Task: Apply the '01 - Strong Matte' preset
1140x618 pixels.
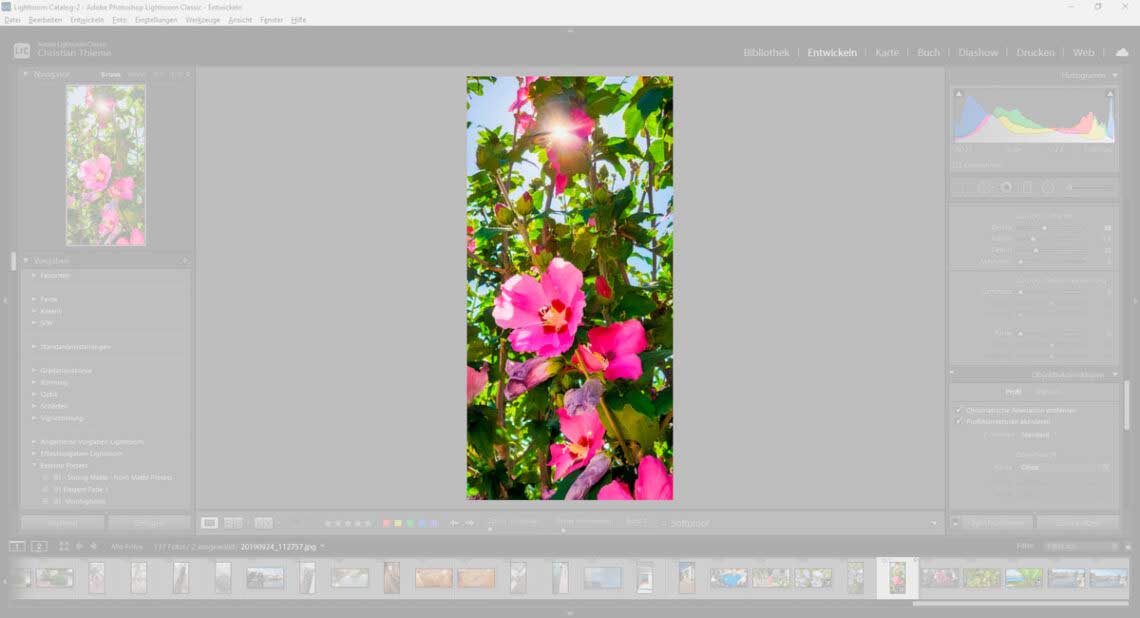Action: (x=112, y=477)
